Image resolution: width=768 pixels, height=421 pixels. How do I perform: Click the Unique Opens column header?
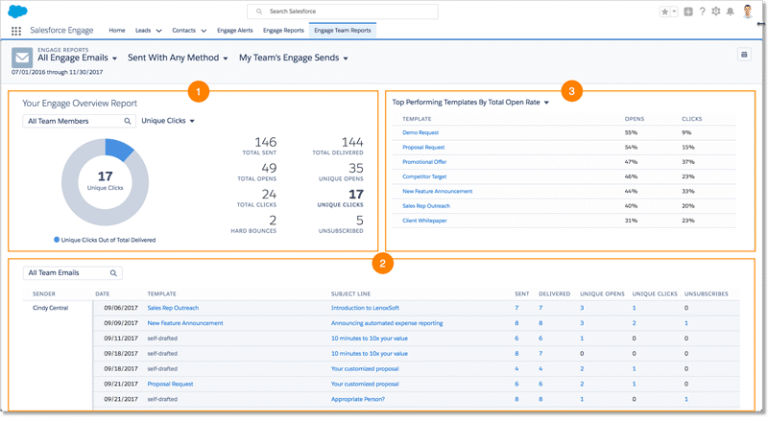click(x=602, y=294)
